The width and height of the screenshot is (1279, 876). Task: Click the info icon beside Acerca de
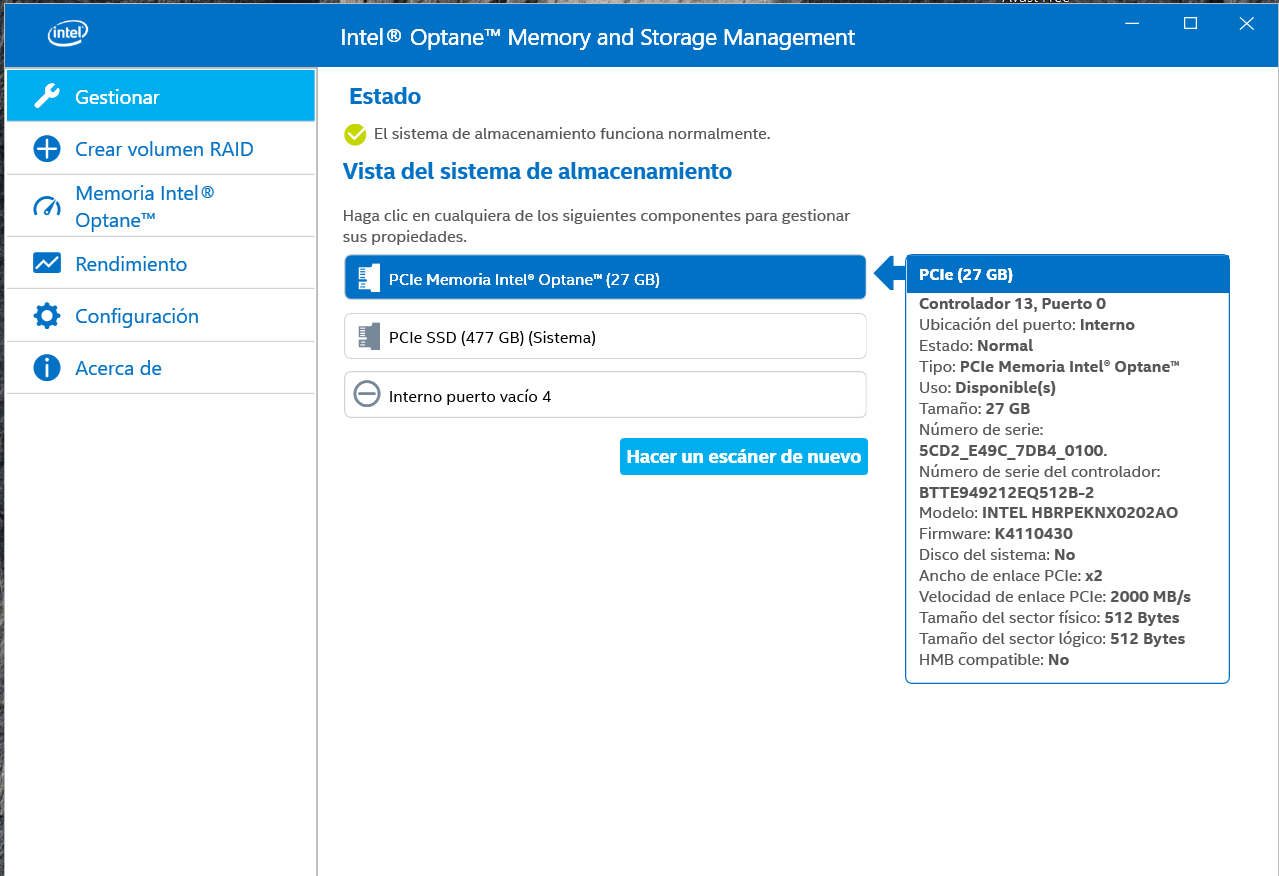[47, 368]
